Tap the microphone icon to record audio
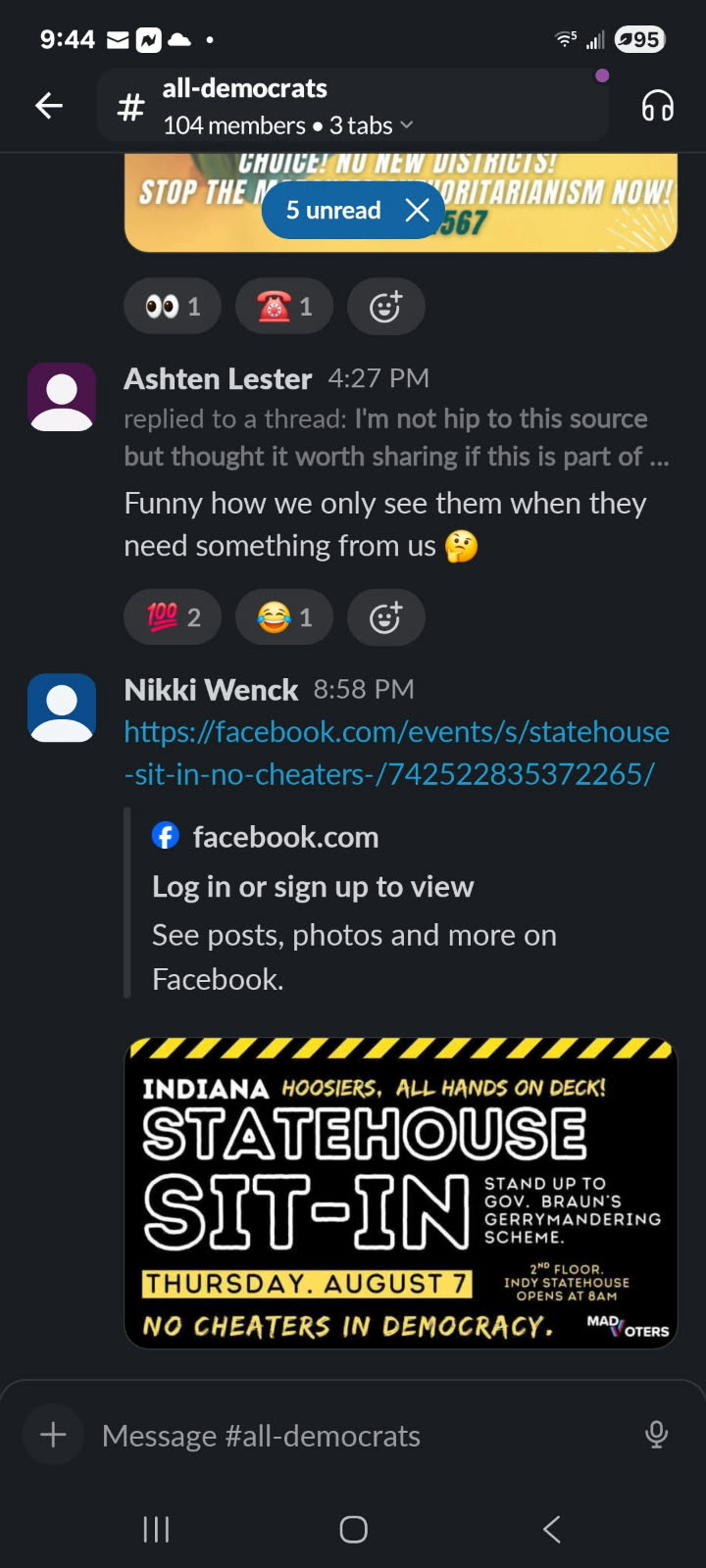The image size is (706, 1568). 656,1435
